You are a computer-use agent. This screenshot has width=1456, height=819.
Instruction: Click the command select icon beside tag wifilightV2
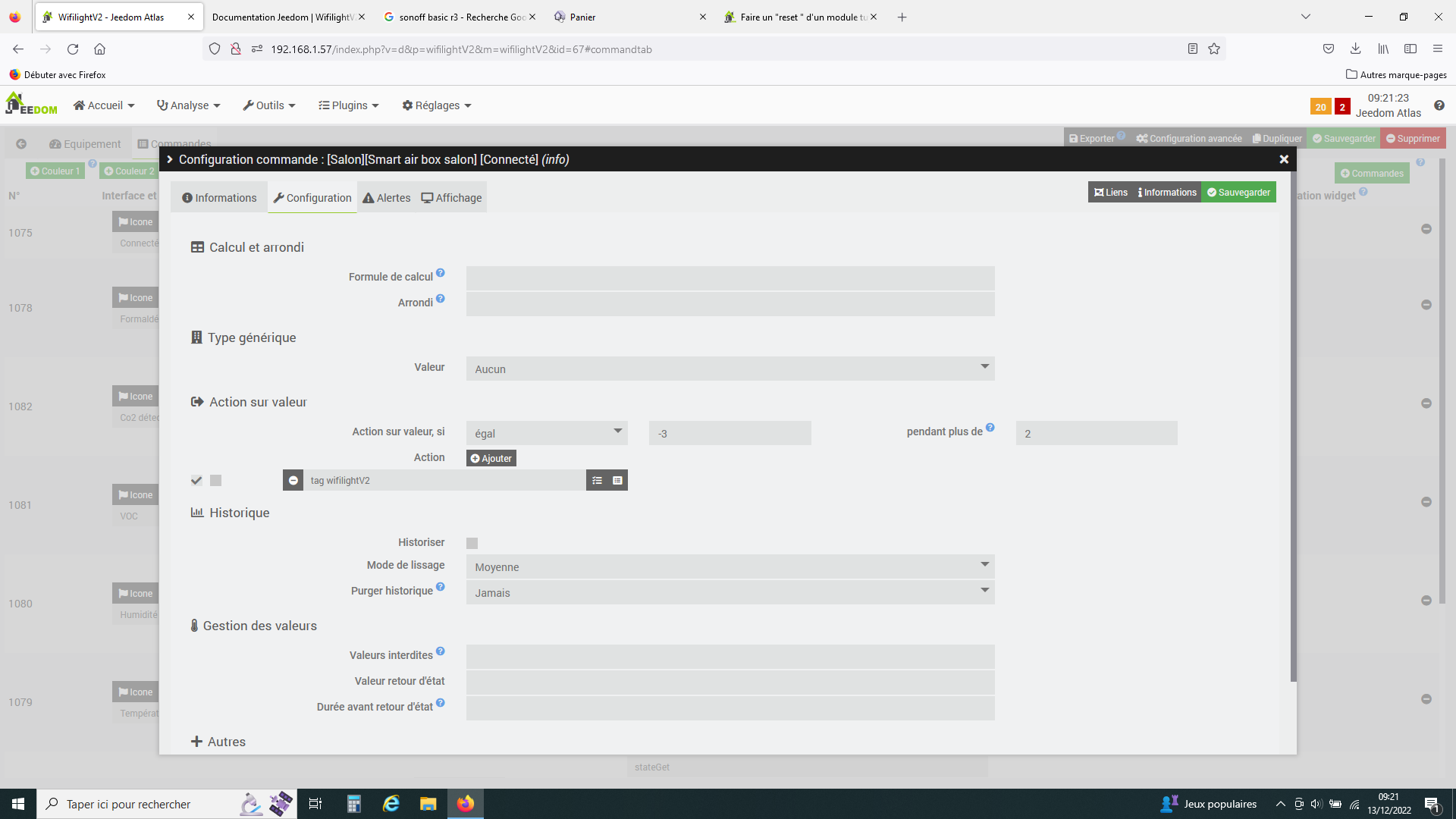pos(617,481)
